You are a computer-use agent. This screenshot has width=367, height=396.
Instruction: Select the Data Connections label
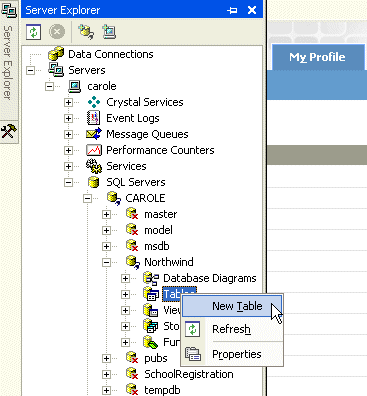coord(111,54)
